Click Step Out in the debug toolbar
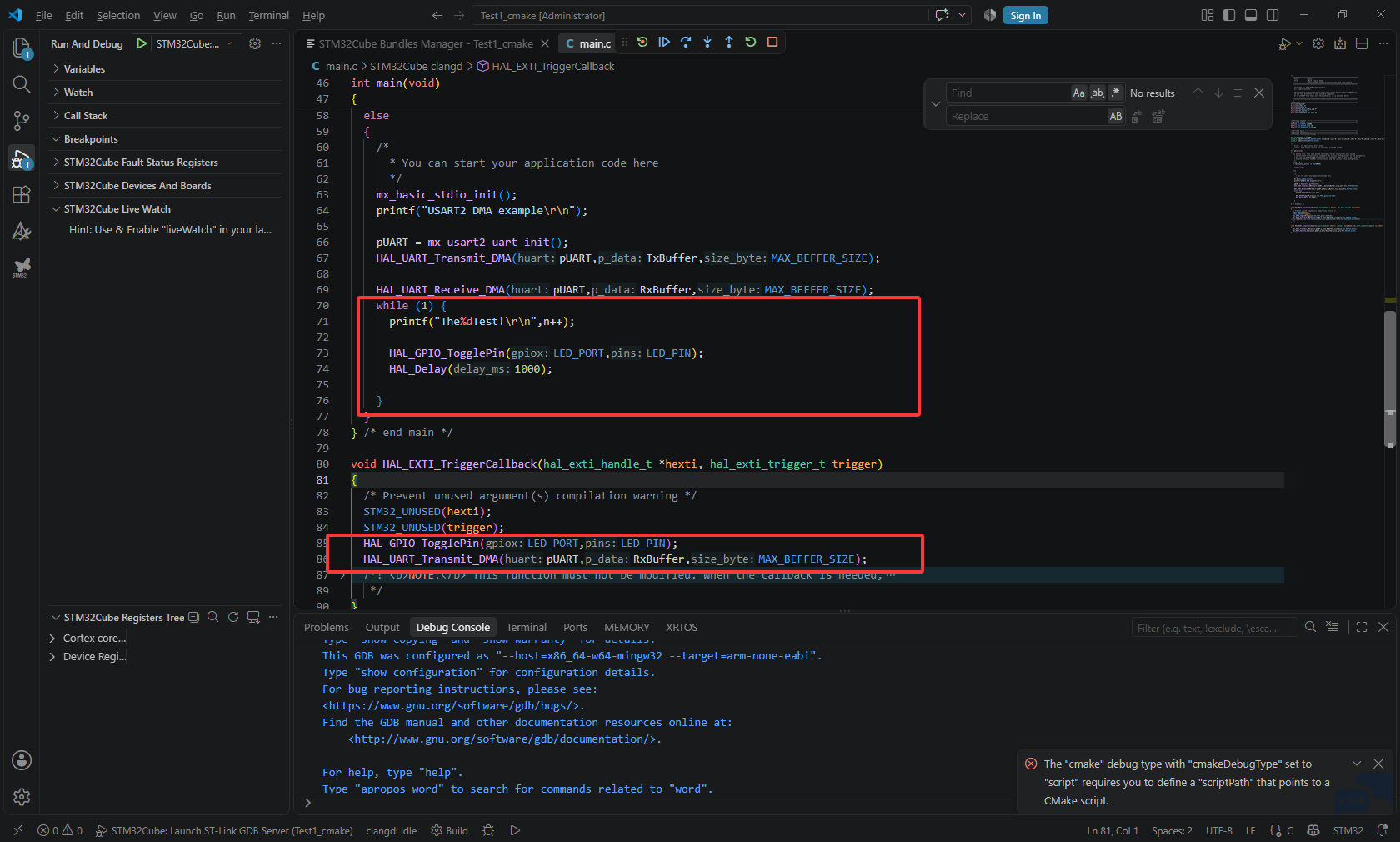This screenshot has width=1400, height=842. tap(729, 42)
